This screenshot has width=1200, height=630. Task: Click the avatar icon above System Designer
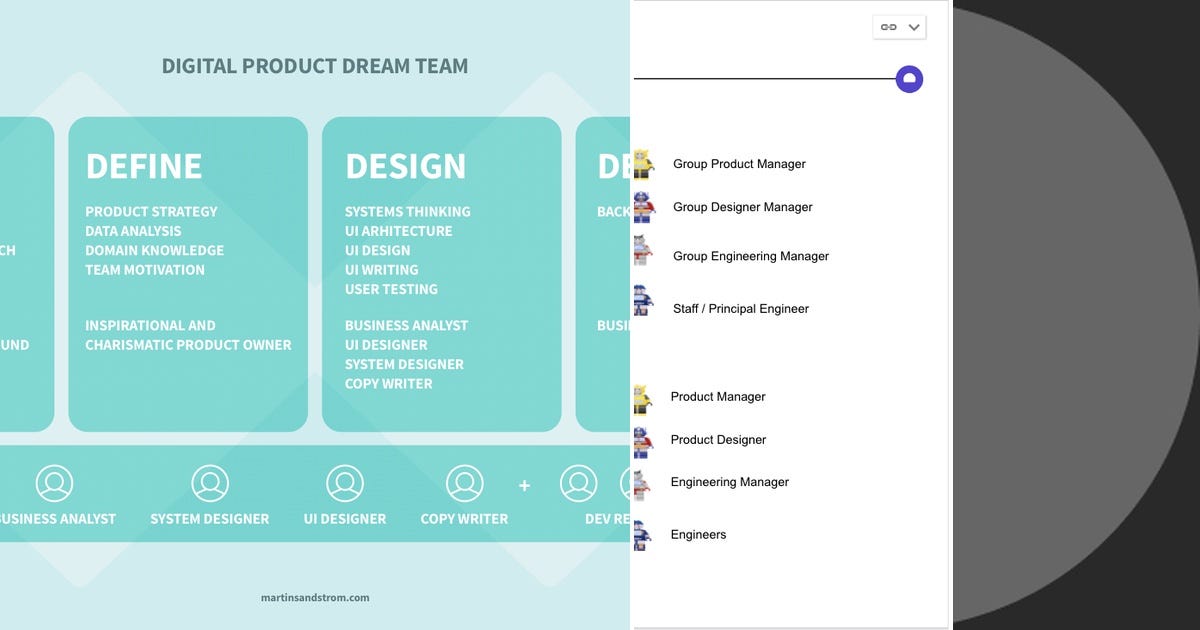coord(209,484)
